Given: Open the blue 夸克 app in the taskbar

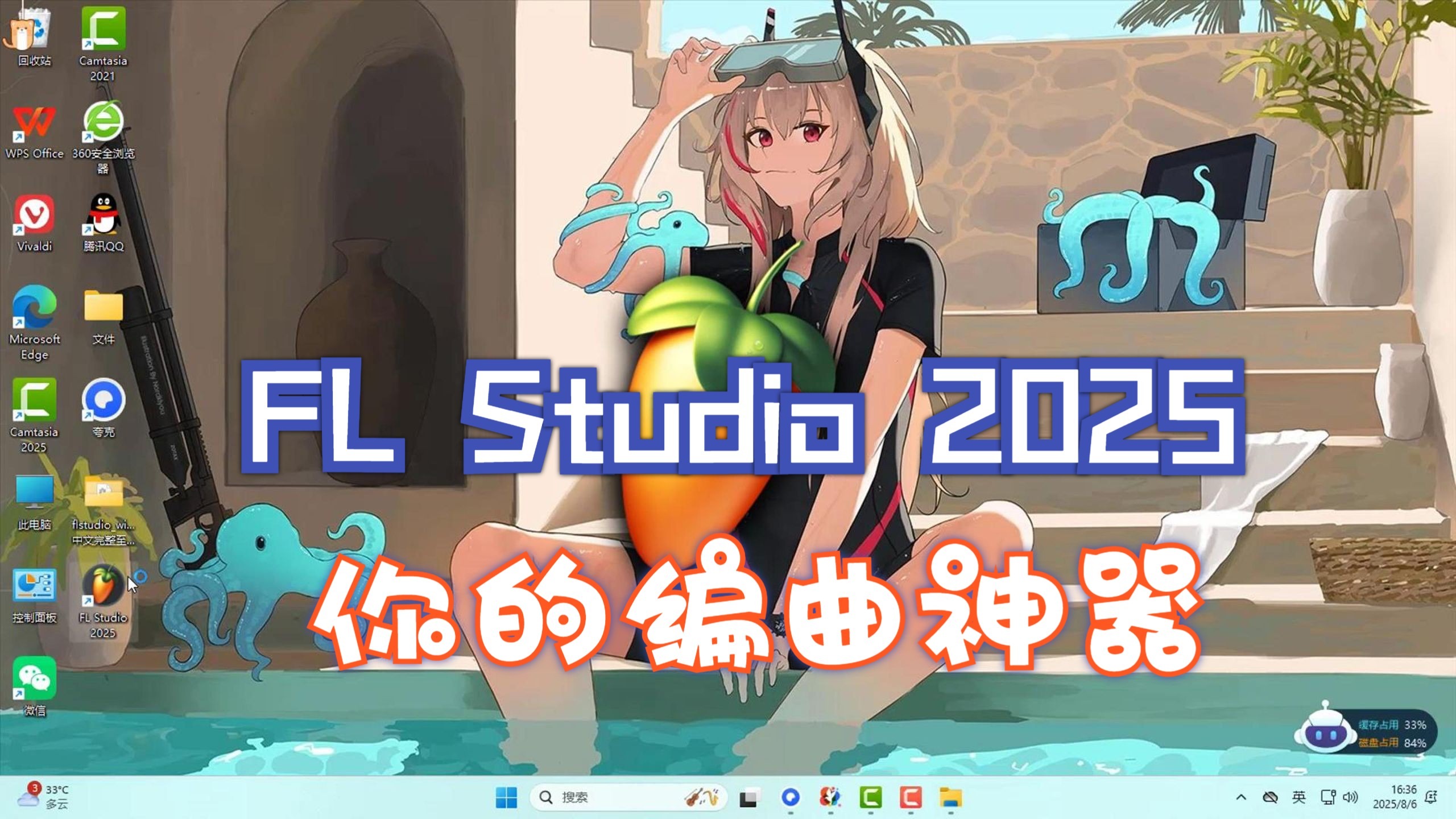Looking at the screenshot, I should [790, 797].
